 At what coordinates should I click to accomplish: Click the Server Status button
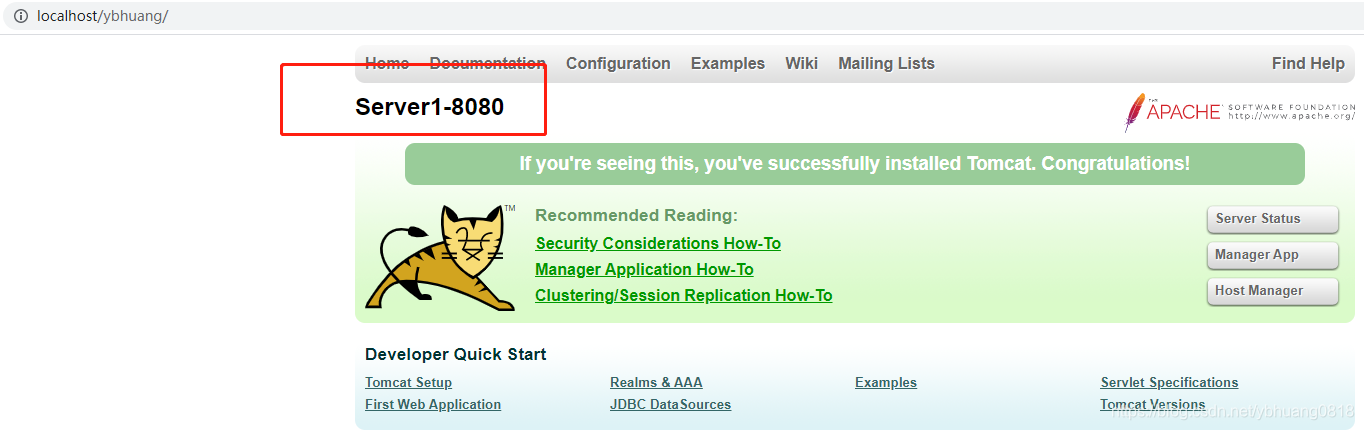coord(1272,219)
